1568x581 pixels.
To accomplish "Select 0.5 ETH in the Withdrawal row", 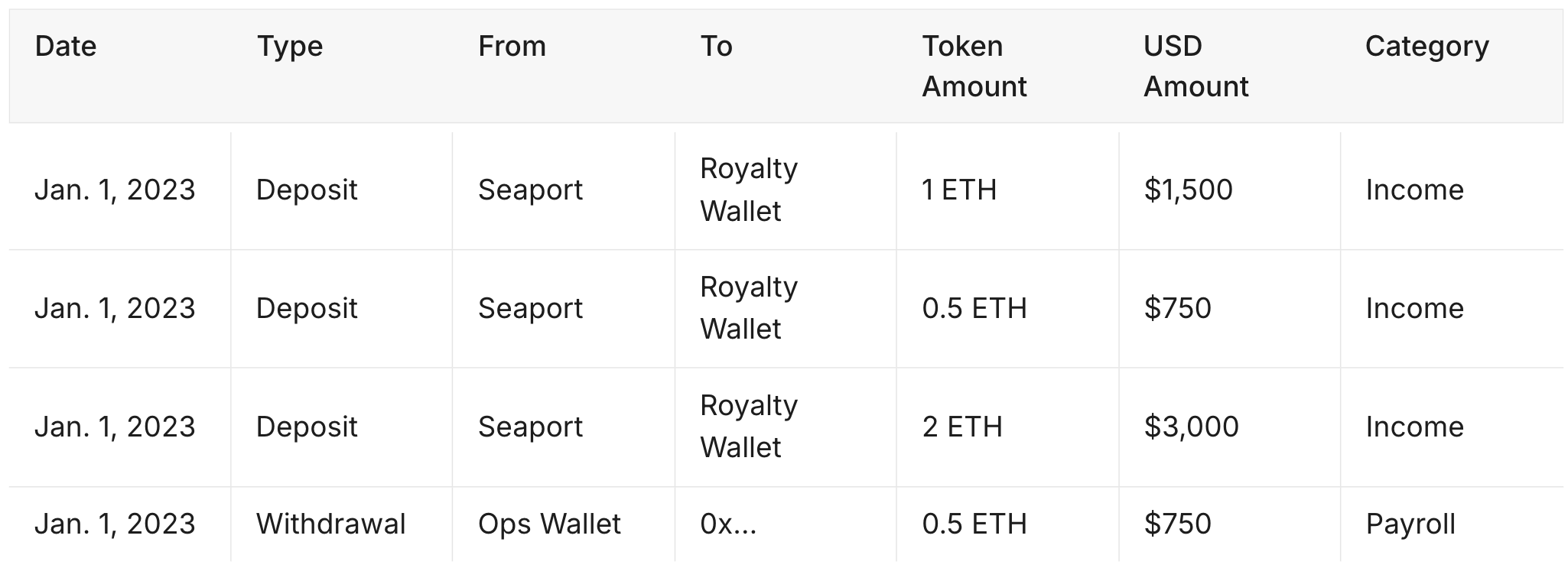I will [974, 524].
